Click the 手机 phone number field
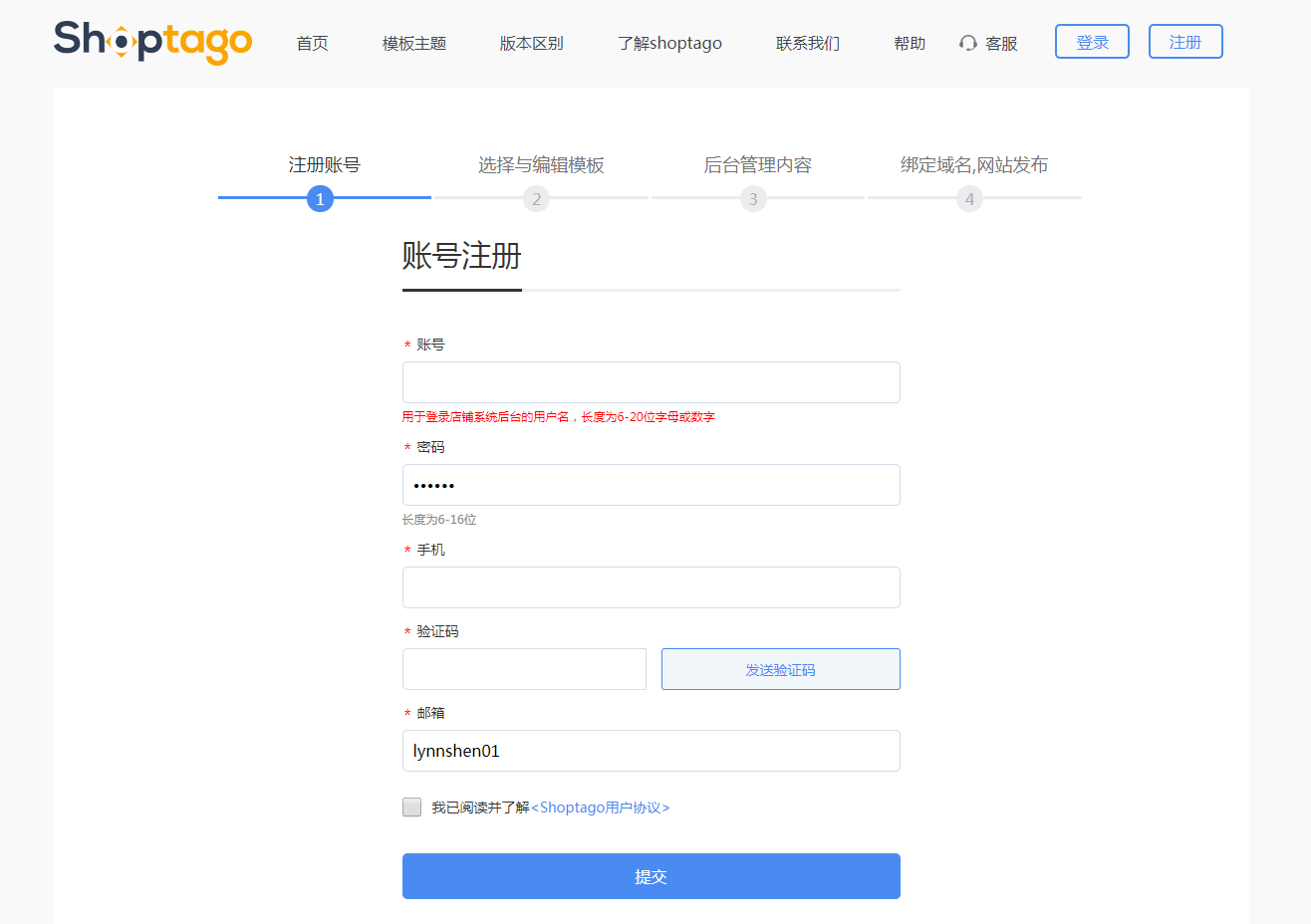Image resolution: width=1311 pixels, height=924 pixels. pyautogui.click(x=651, y=586)
